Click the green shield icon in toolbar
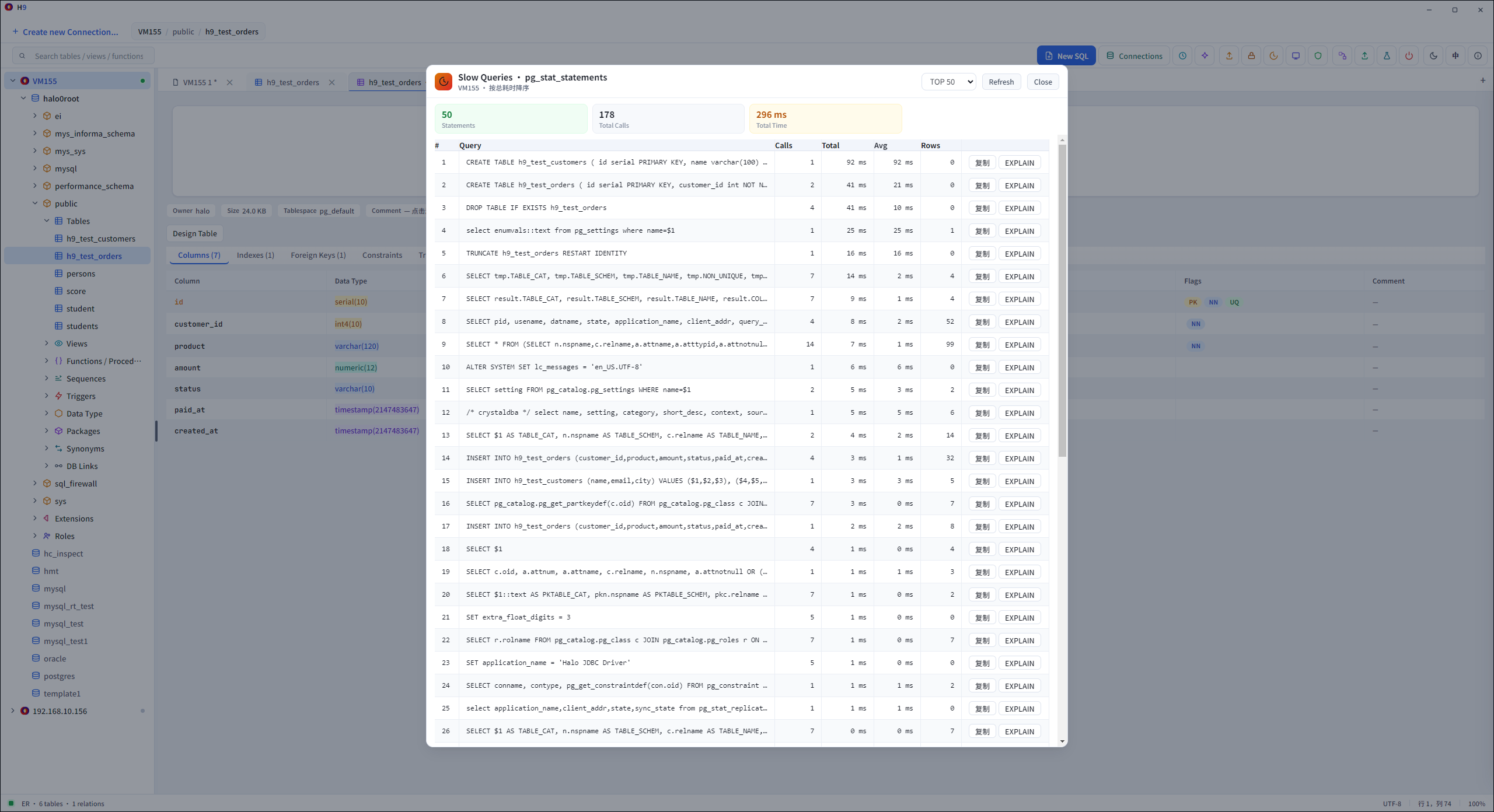This screenshot has height=812, width=1494. tap(1318, 56)
